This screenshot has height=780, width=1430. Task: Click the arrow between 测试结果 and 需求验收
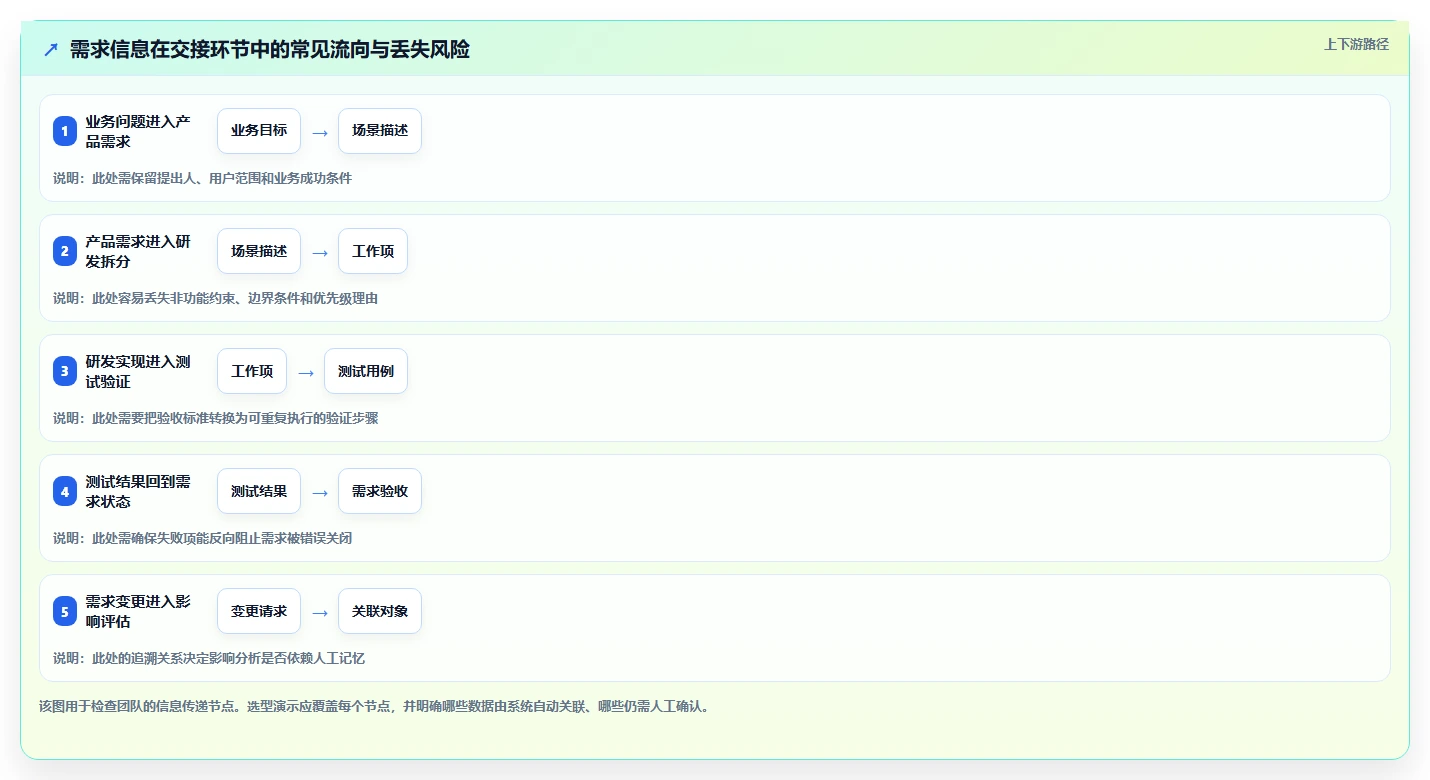pos(320,492)
